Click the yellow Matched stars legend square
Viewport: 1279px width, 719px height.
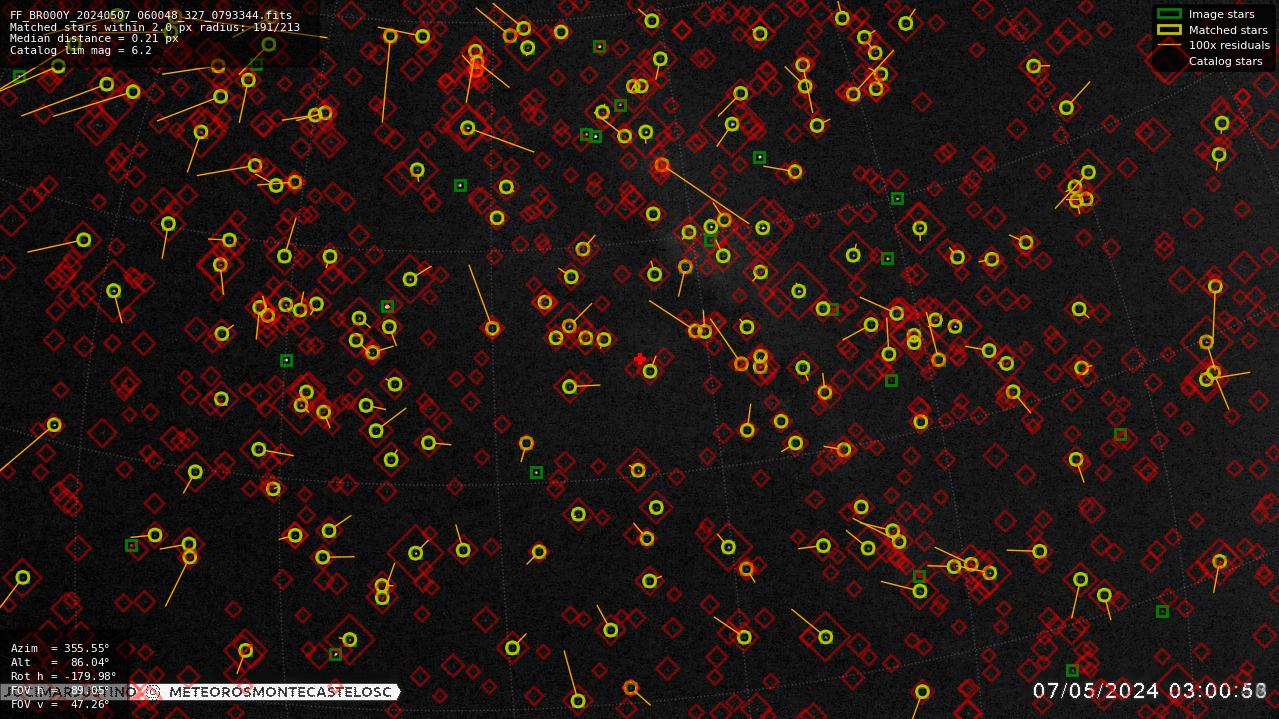pos(1169,29)
